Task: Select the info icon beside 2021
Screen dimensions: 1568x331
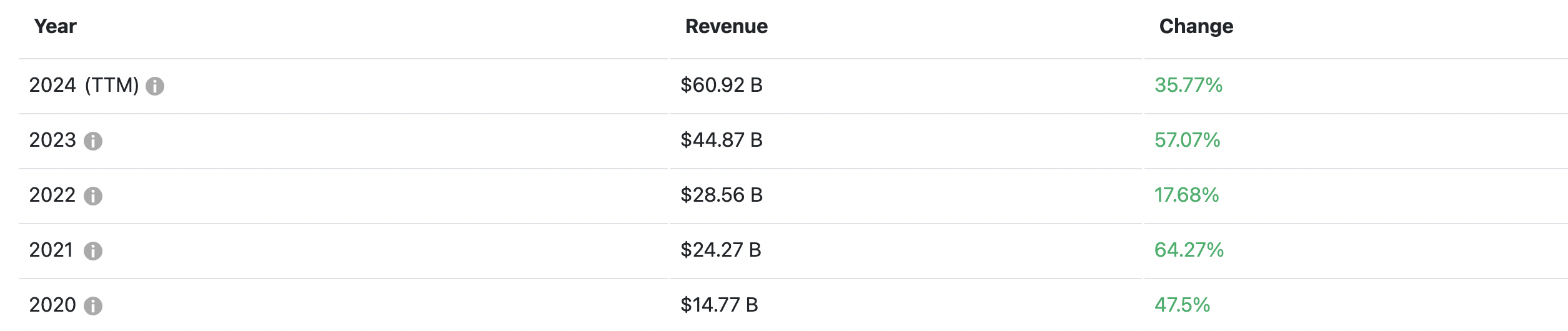Action: click(x=93, y=251)
